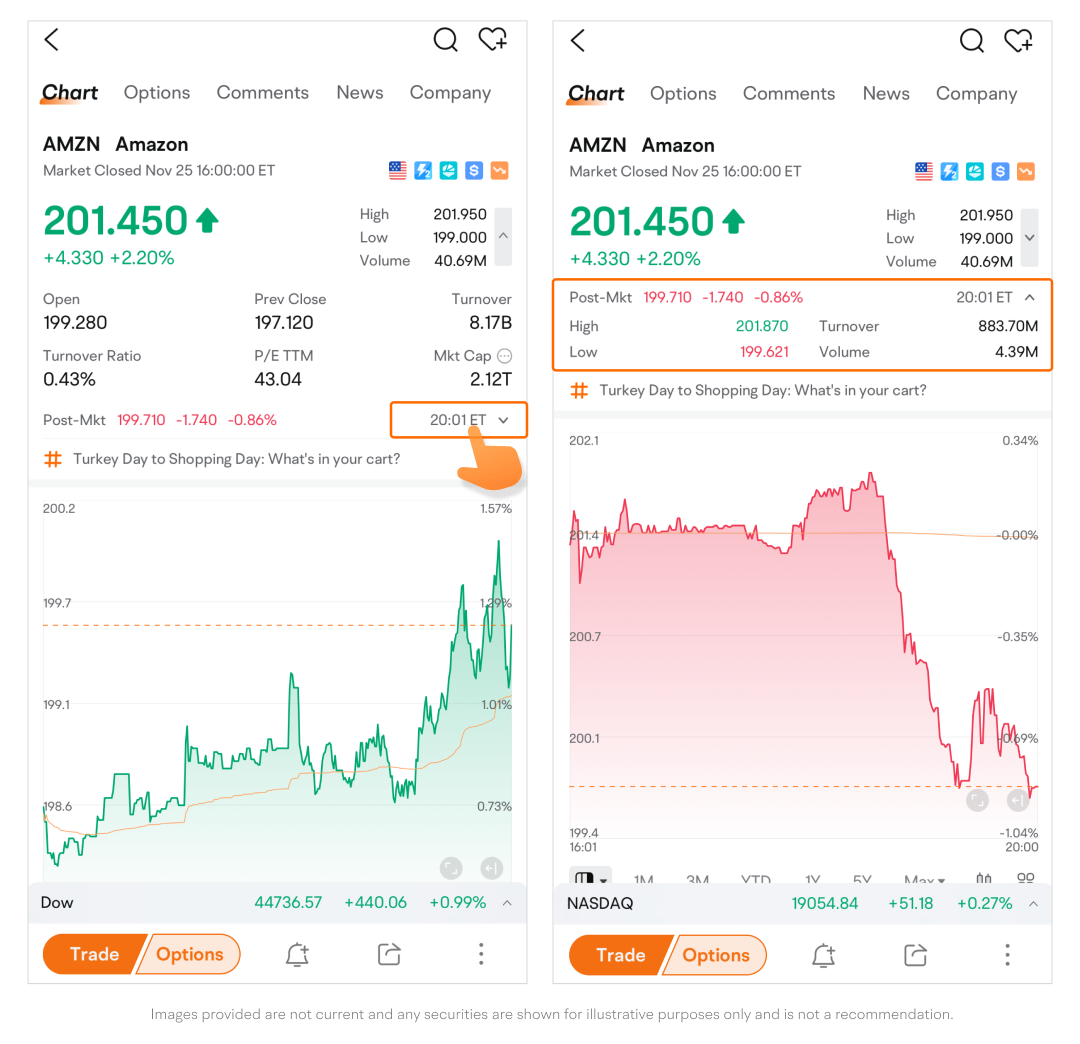Expand post-market details via left 20:01 ET chevron
The width and height of the screenshot is (1080, 1044).
click(x=503, y=421)
